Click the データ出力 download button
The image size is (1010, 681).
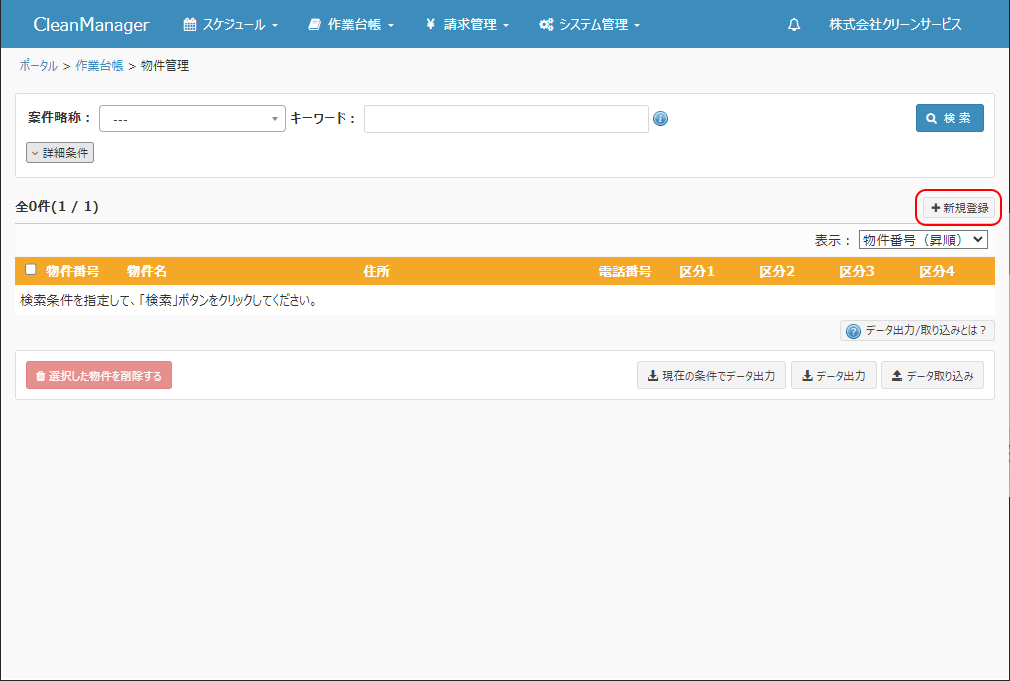tap(833, 376)
